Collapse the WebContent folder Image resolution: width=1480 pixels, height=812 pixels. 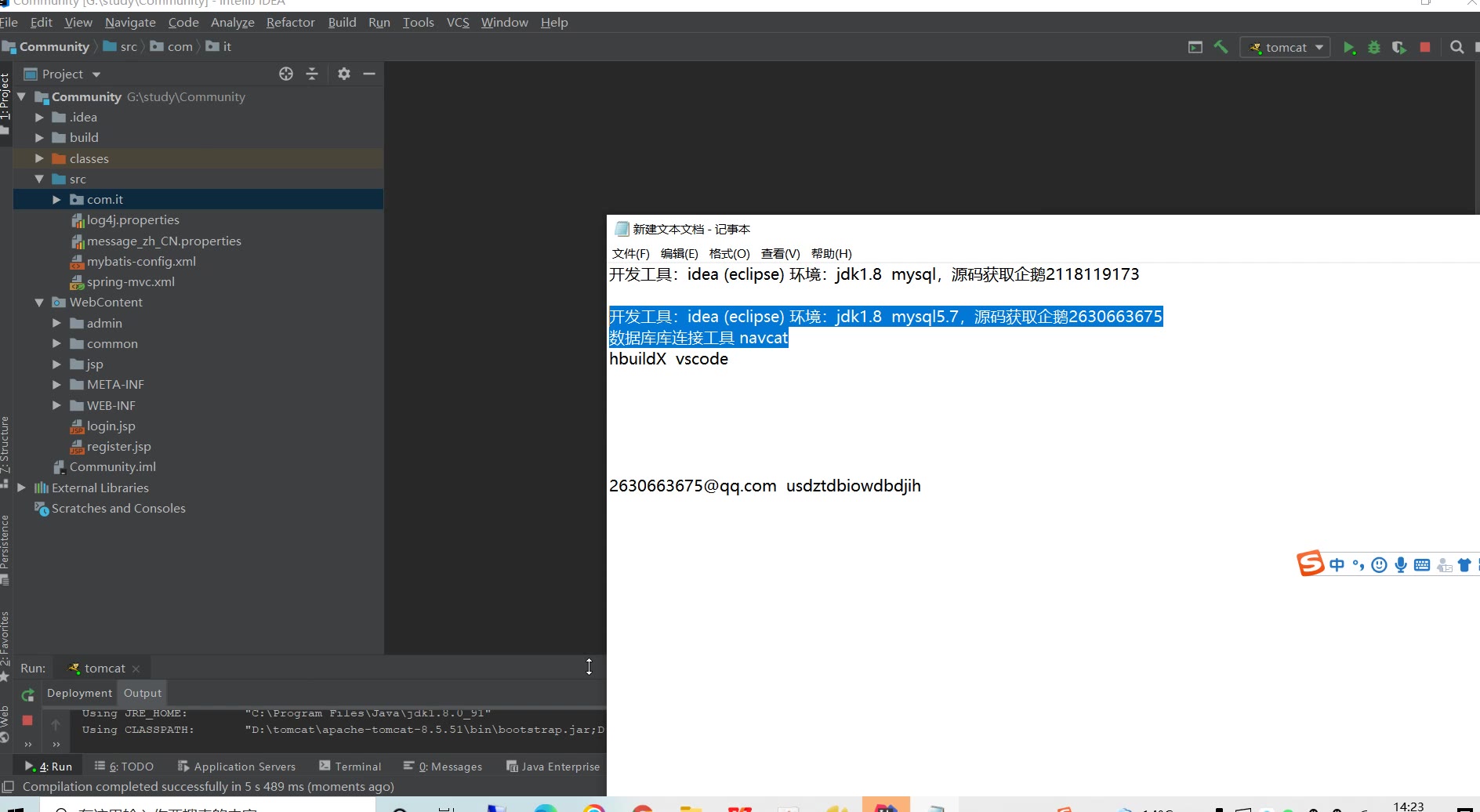(39, 302)
